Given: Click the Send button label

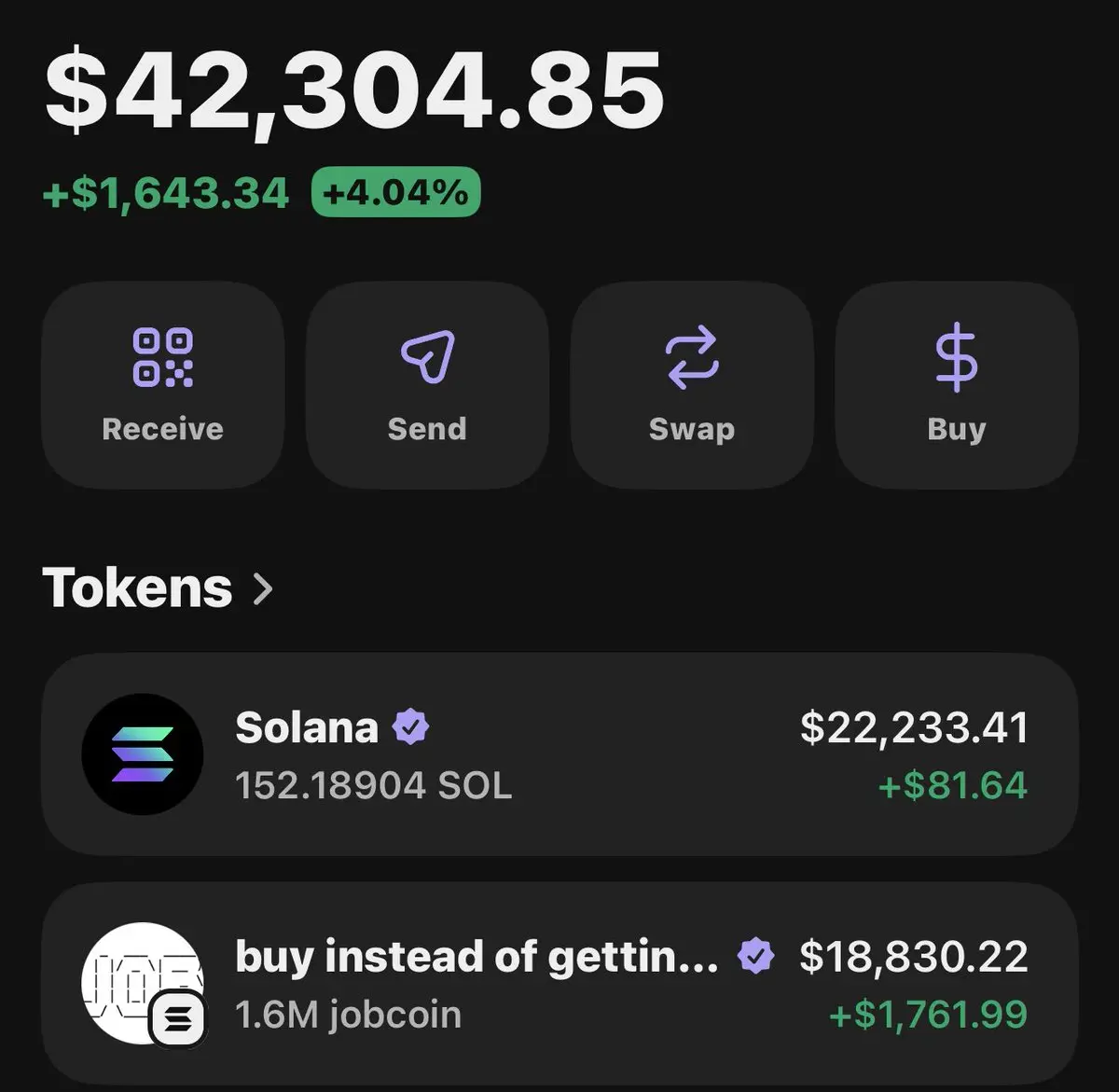Looking at the screenshot, I should pos(427,429).
